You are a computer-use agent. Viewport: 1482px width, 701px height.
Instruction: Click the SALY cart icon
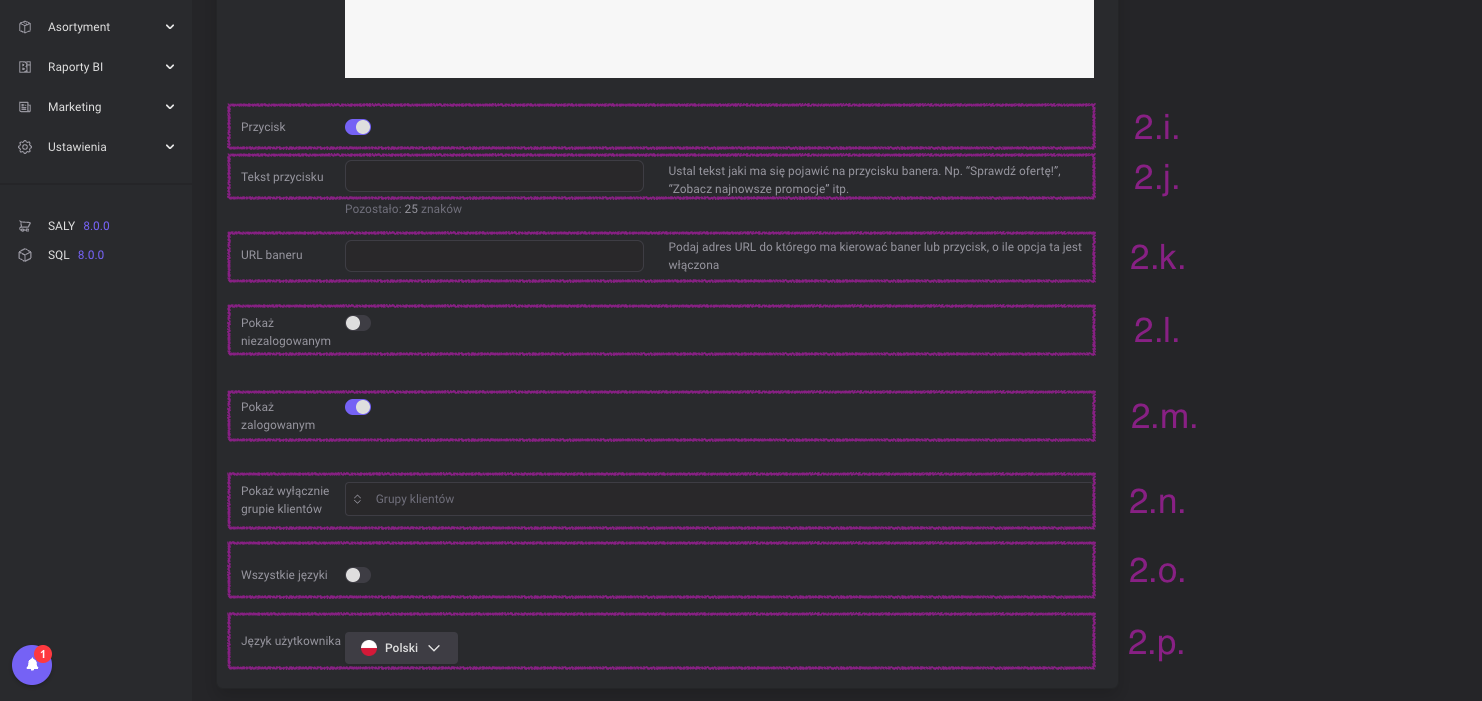25,226
